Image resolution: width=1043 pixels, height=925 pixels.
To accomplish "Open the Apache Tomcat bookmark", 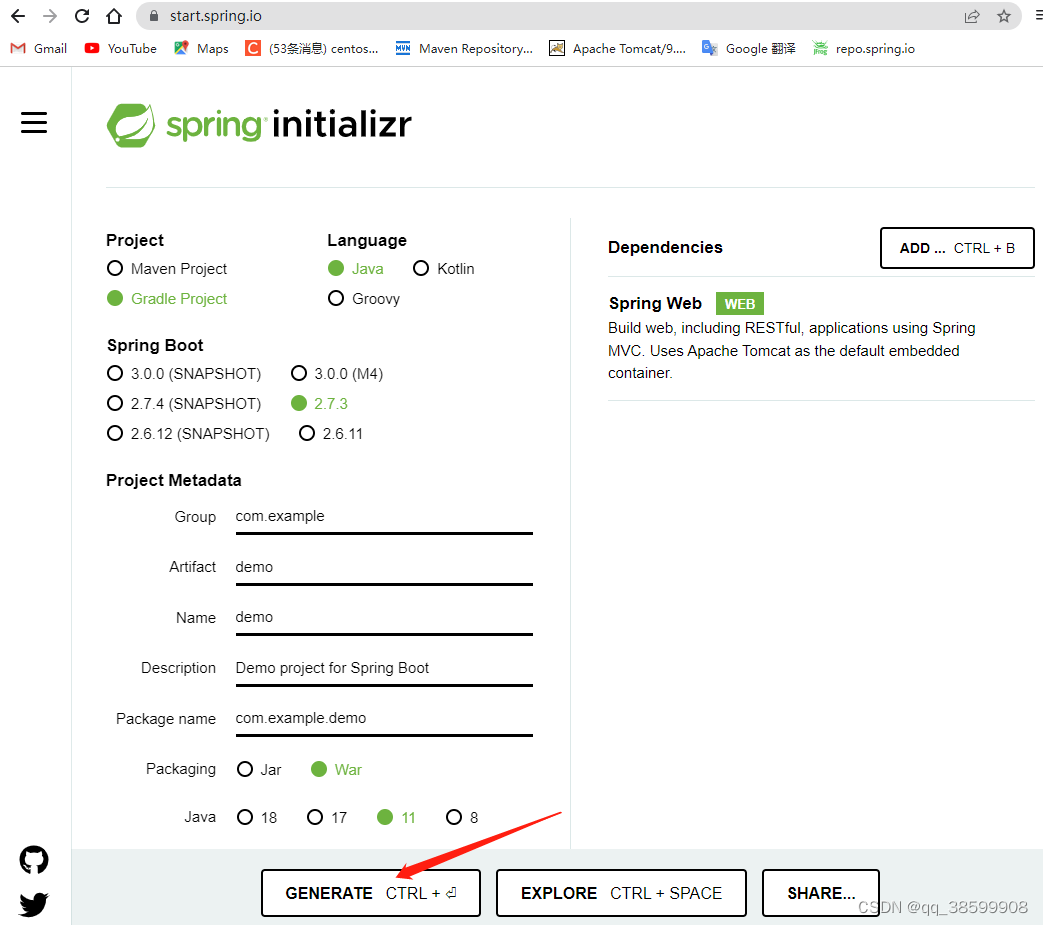I will (617, 49).
